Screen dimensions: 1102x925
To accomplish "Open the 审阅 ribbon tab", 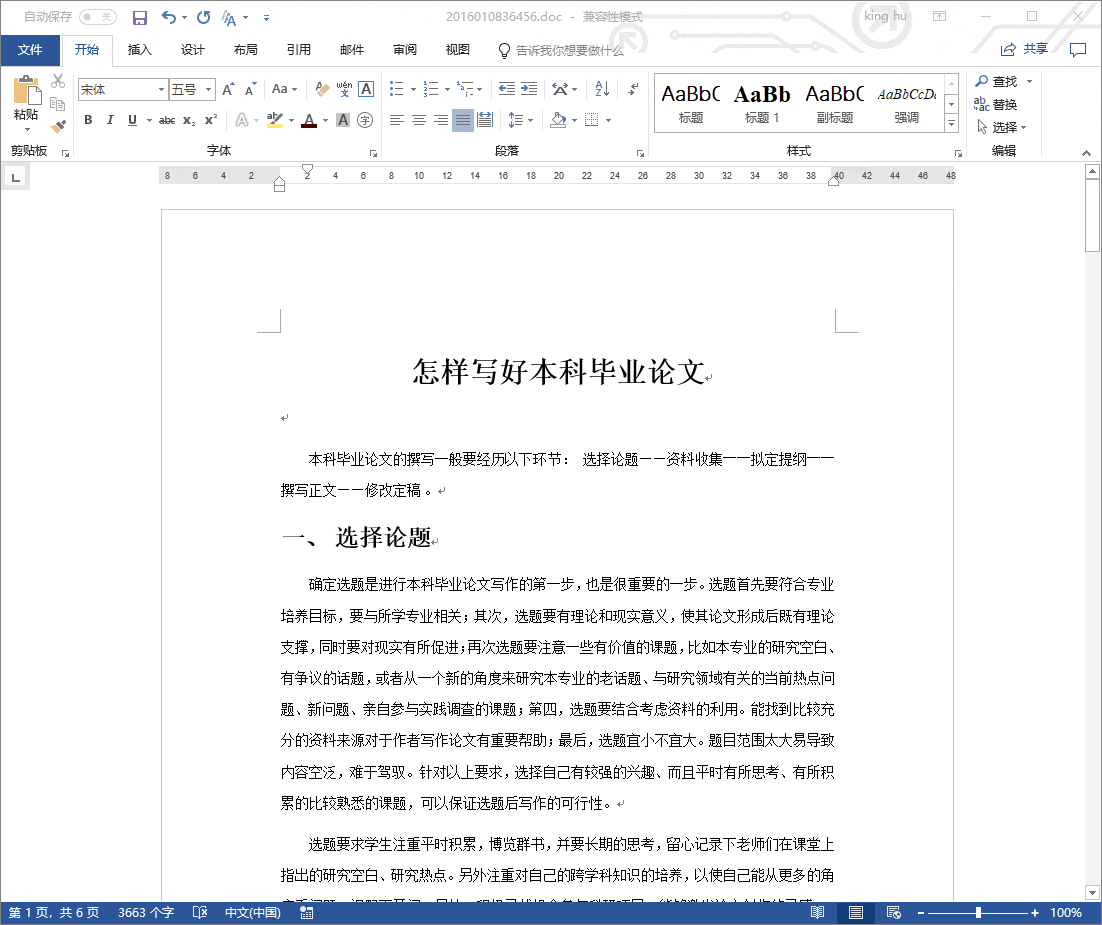I will pyautogui.click(x=404, y=49).
